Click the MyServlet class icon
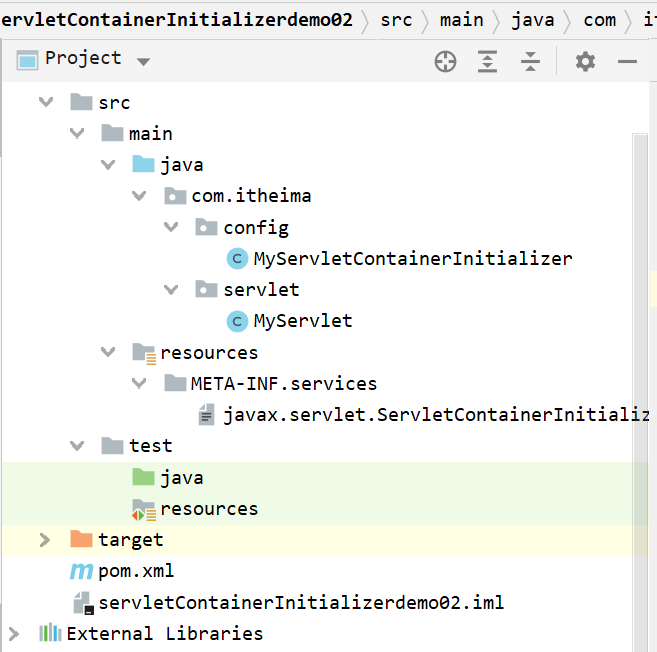 click(237, 321)
